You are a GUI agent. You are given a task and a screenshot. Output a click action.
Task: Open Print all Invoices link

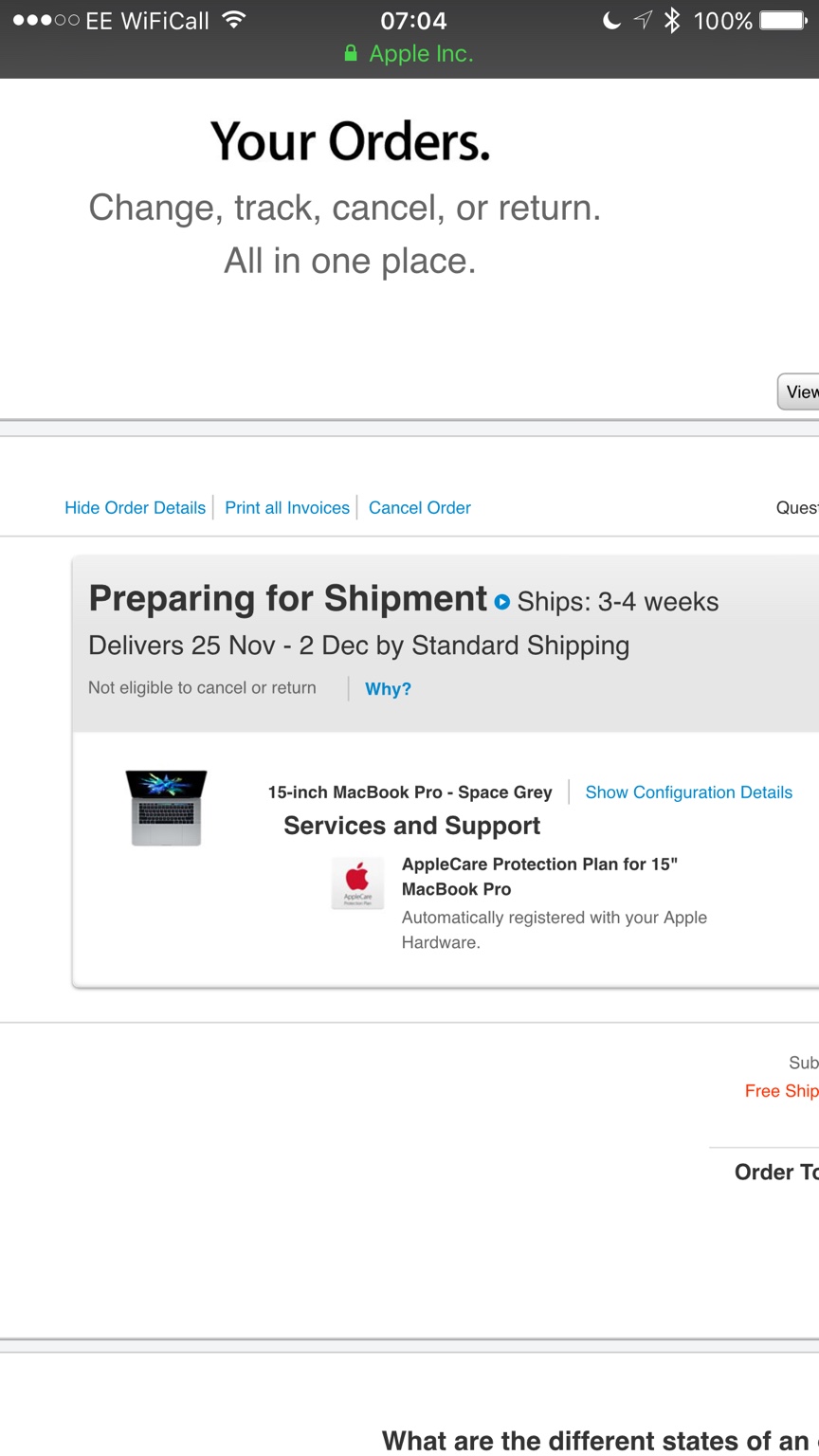pyautogui.click(x=287, y=508)
